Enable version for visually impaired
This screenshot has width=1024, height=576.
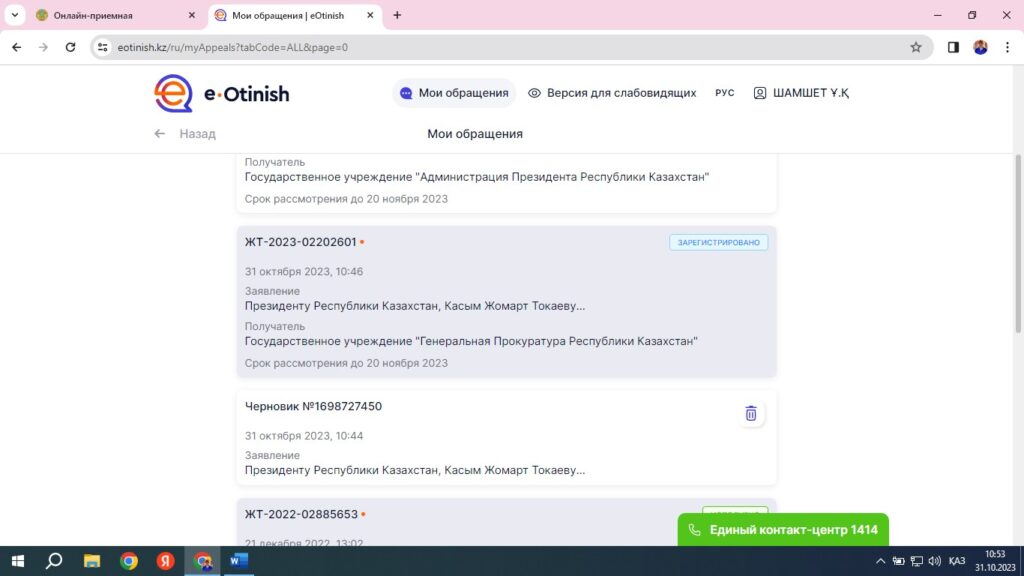612,93
